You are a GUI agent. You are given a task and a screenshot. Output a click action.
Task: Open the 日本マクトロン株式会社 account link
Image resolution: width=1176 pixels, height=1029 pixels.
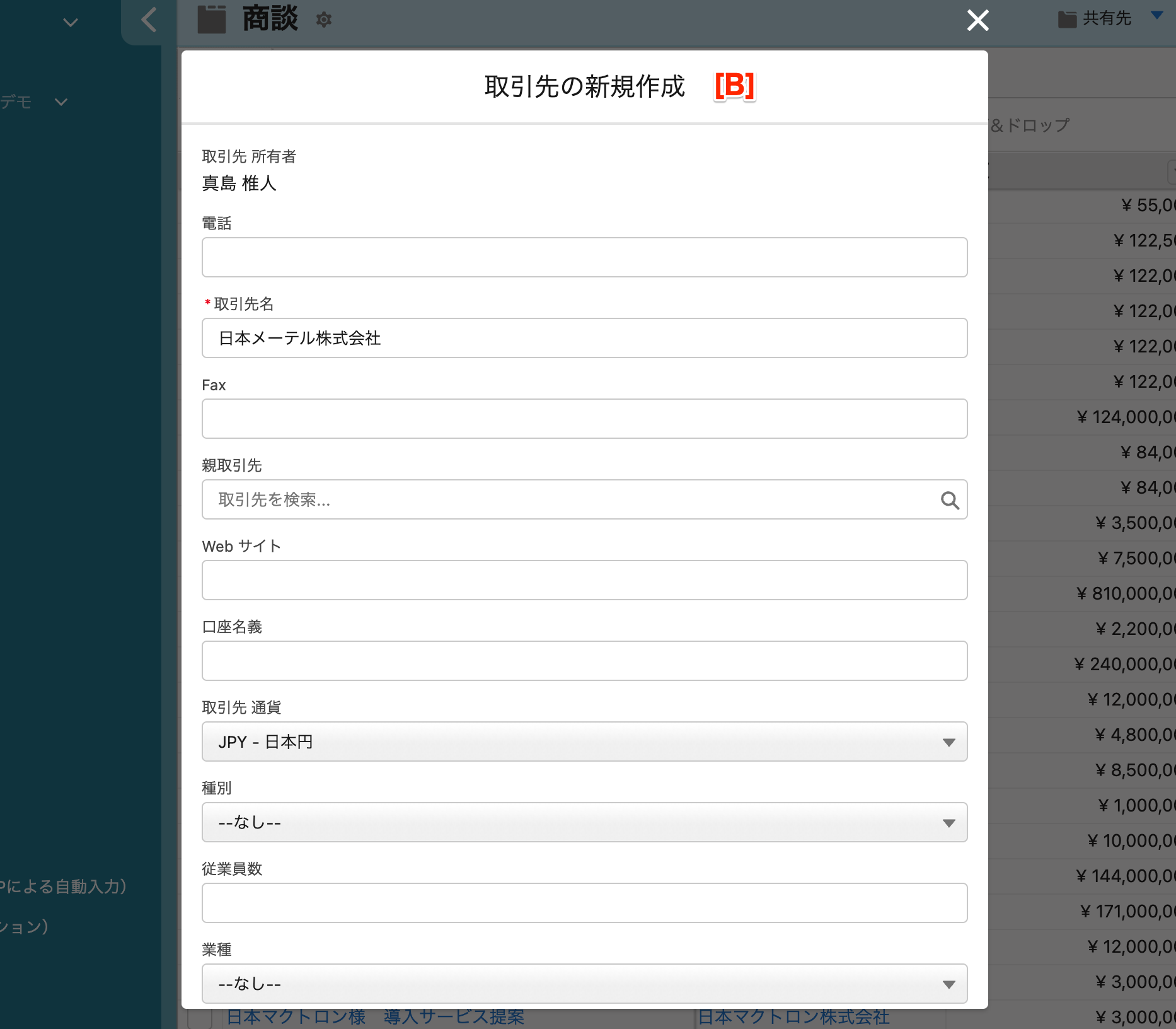point(793,1018)
